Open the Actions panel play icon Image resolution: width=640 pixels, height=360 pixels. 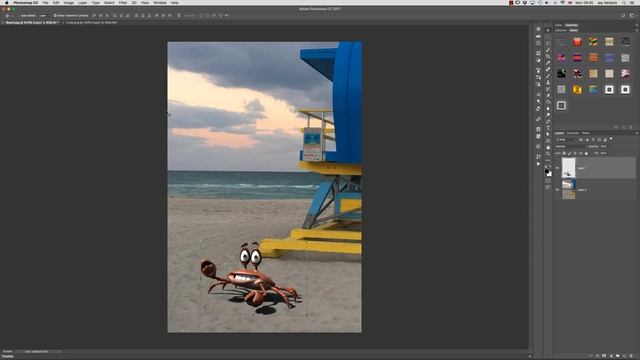(x=538, y=164)
